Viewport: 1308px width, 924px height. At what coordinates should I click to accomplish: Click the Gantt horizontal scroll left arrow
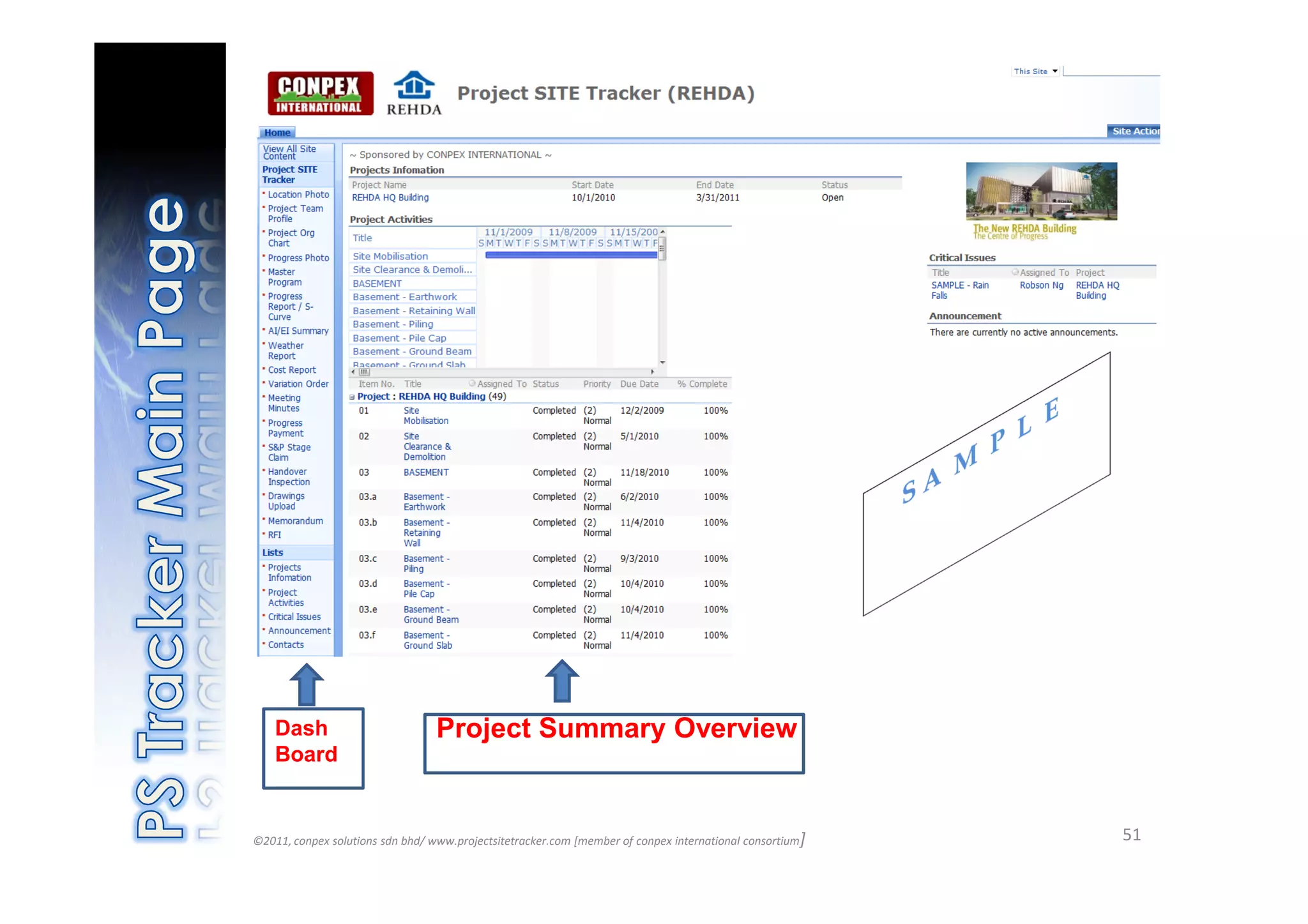click(354, 372)
